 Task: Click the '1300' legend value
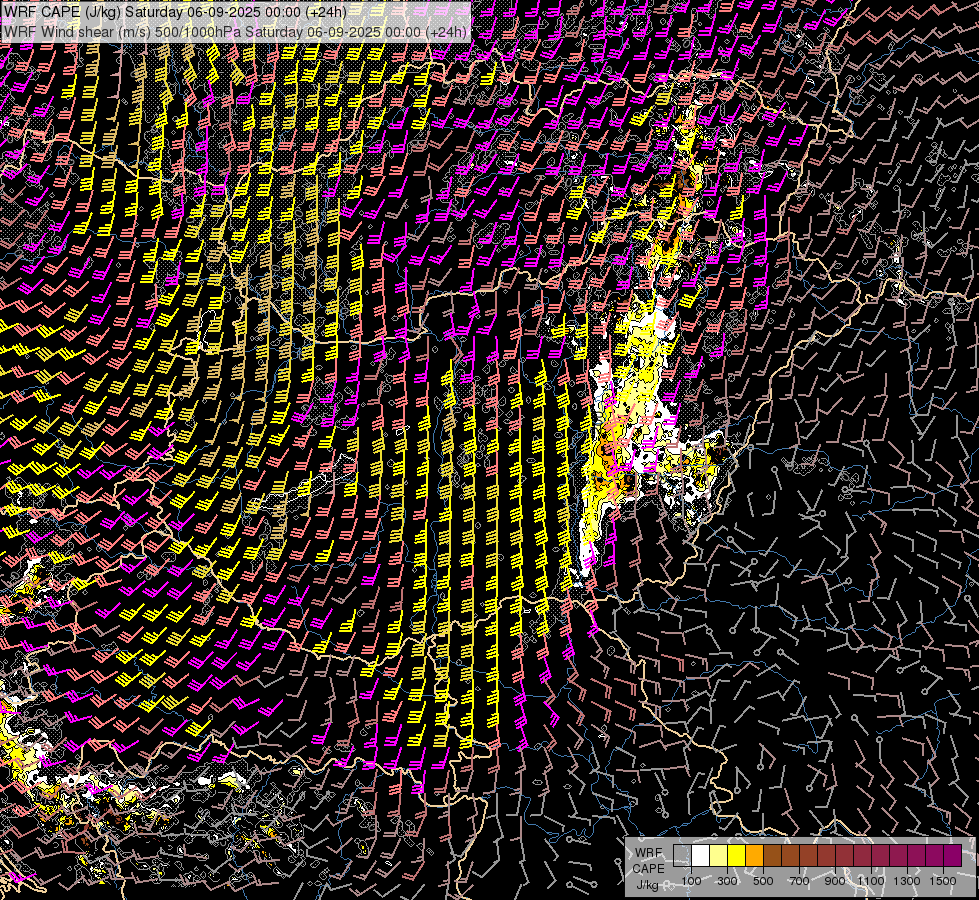[907, 881]
